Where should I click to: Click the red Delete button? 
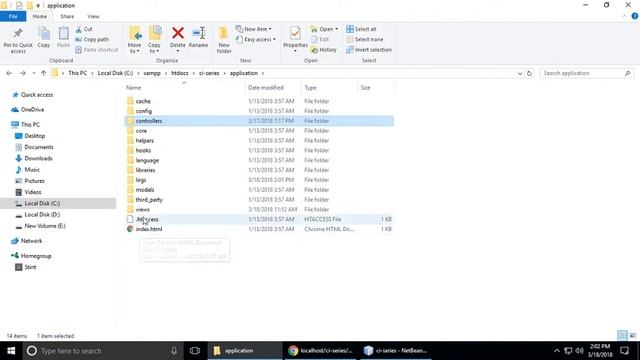(x=178, y=40)
